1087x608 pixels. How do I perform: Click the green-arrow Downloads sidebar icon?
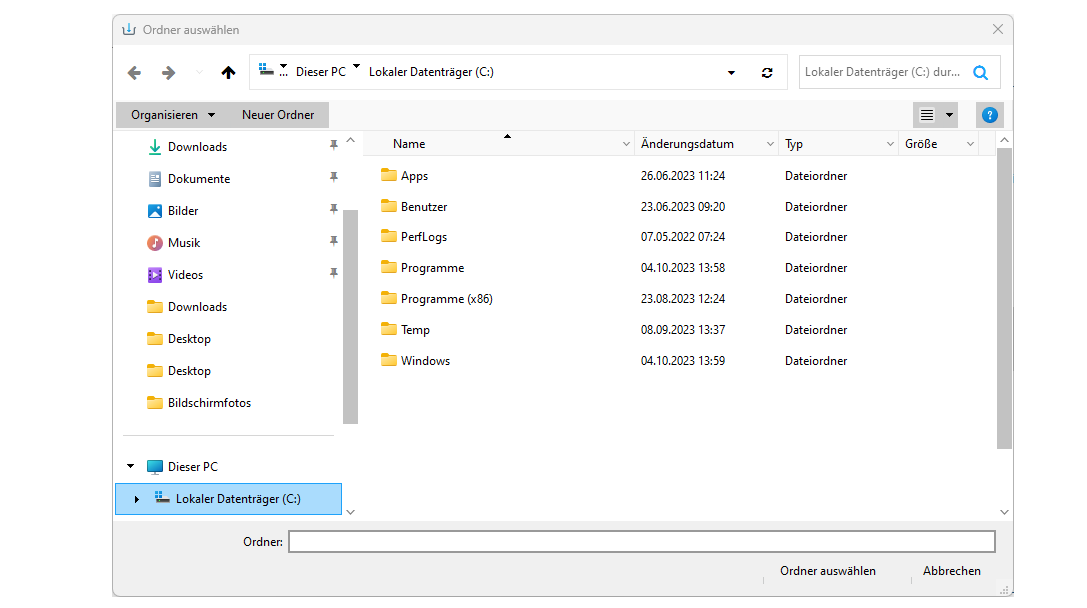pyautogui.click(x=155, y=147)
